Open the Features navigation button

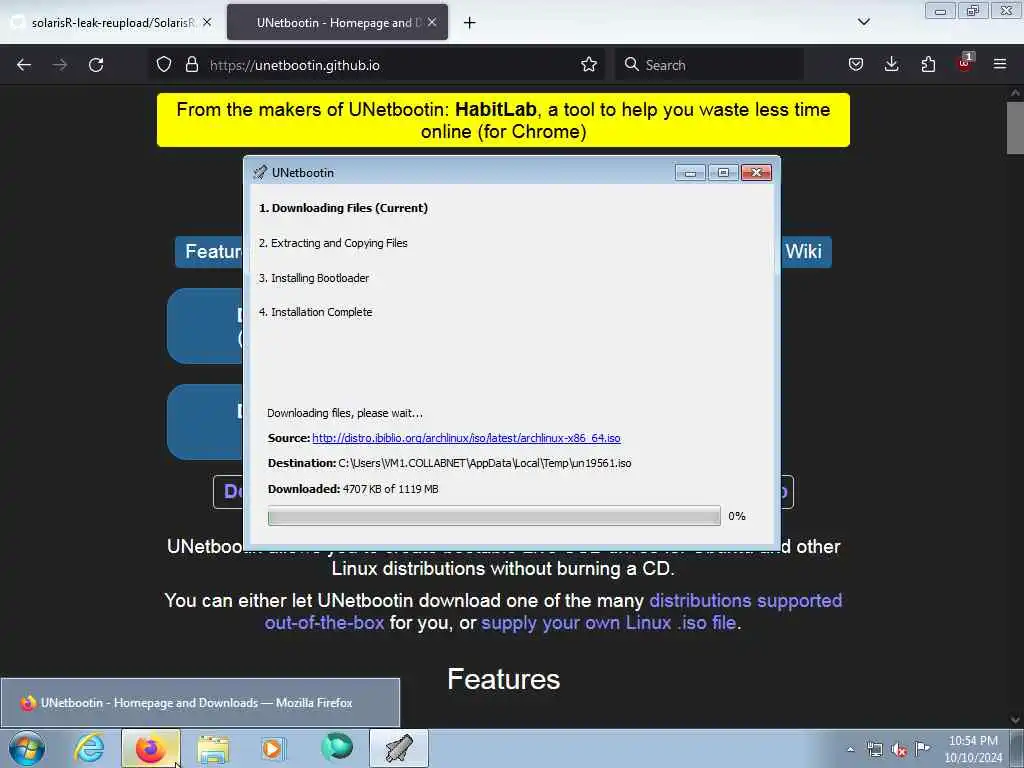(x=210, y=251)
